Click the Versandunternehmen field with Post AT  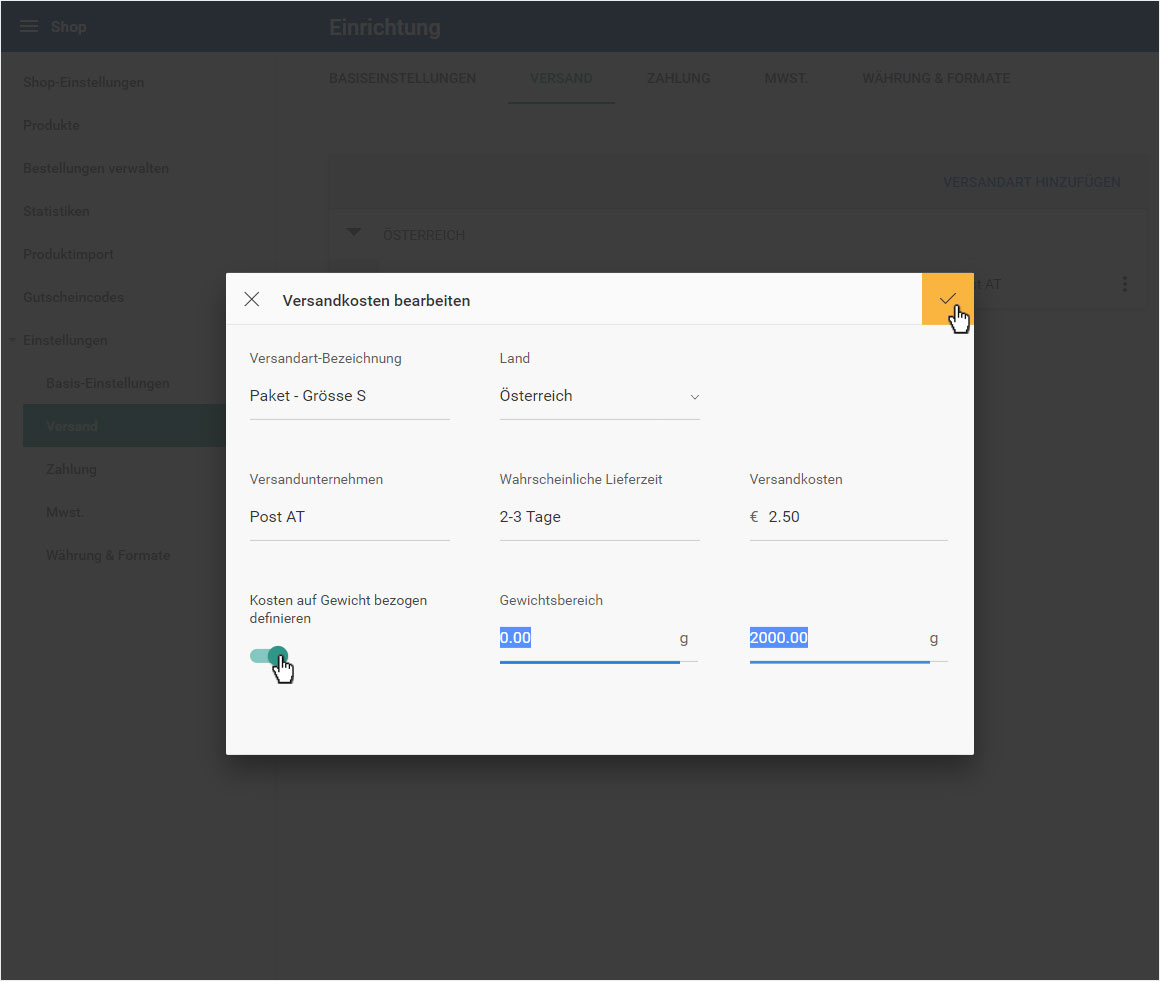[349, 516]
